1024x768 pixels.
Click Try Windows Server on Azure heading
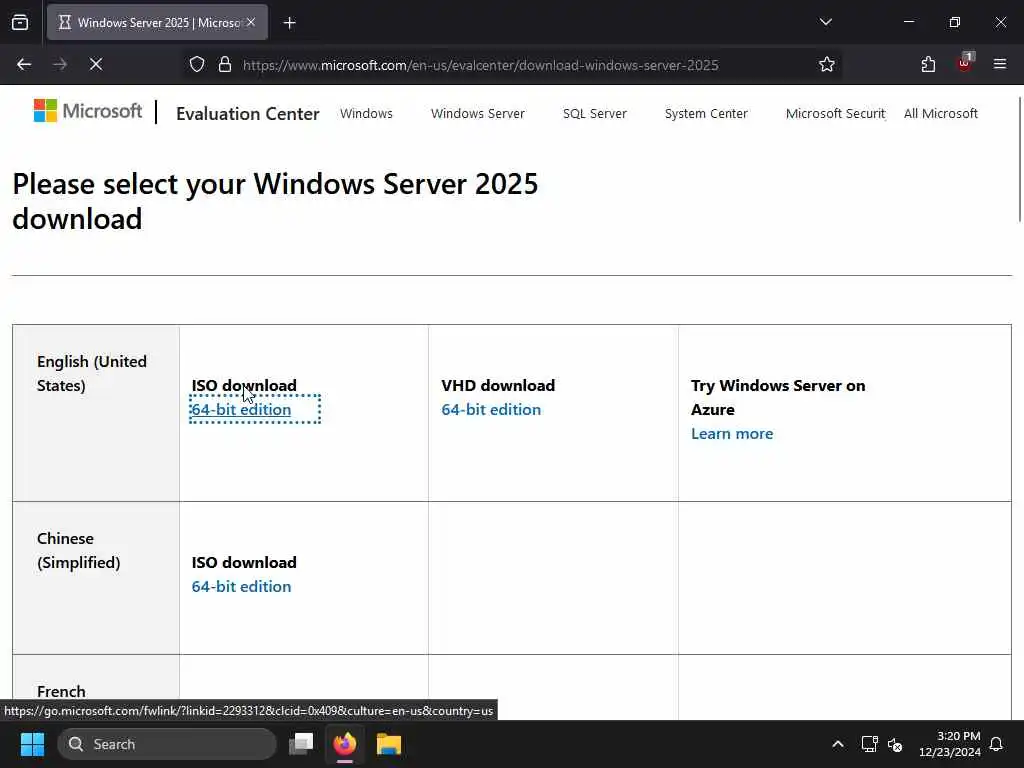778,397
